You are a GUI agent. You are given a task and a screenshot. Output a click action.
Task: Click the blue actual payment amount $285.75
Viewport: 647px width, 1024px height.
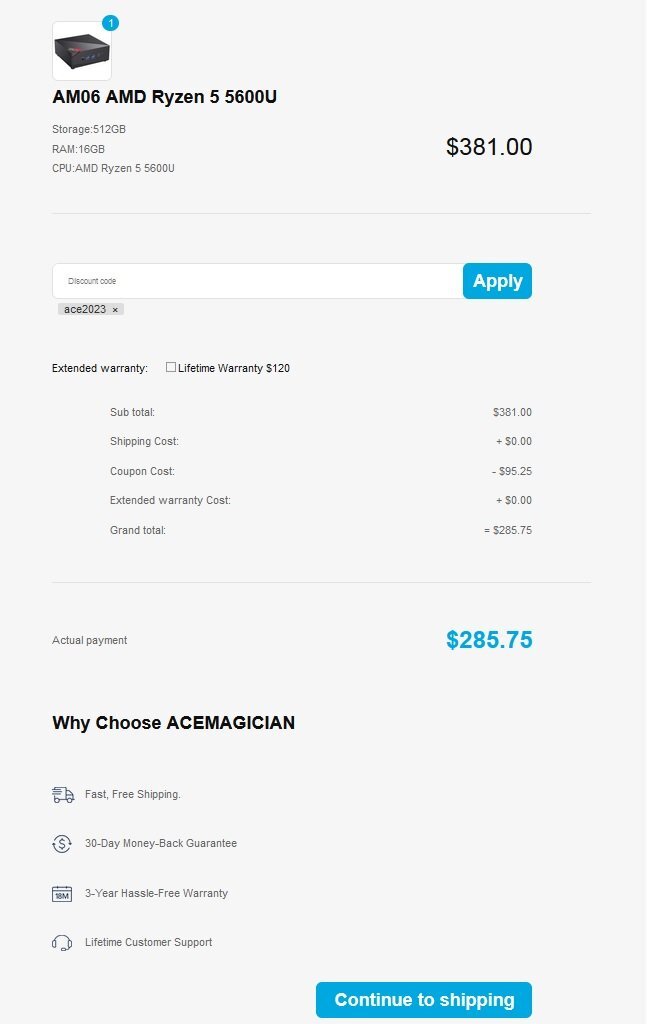pyautogui.click(x=489, y=640)
